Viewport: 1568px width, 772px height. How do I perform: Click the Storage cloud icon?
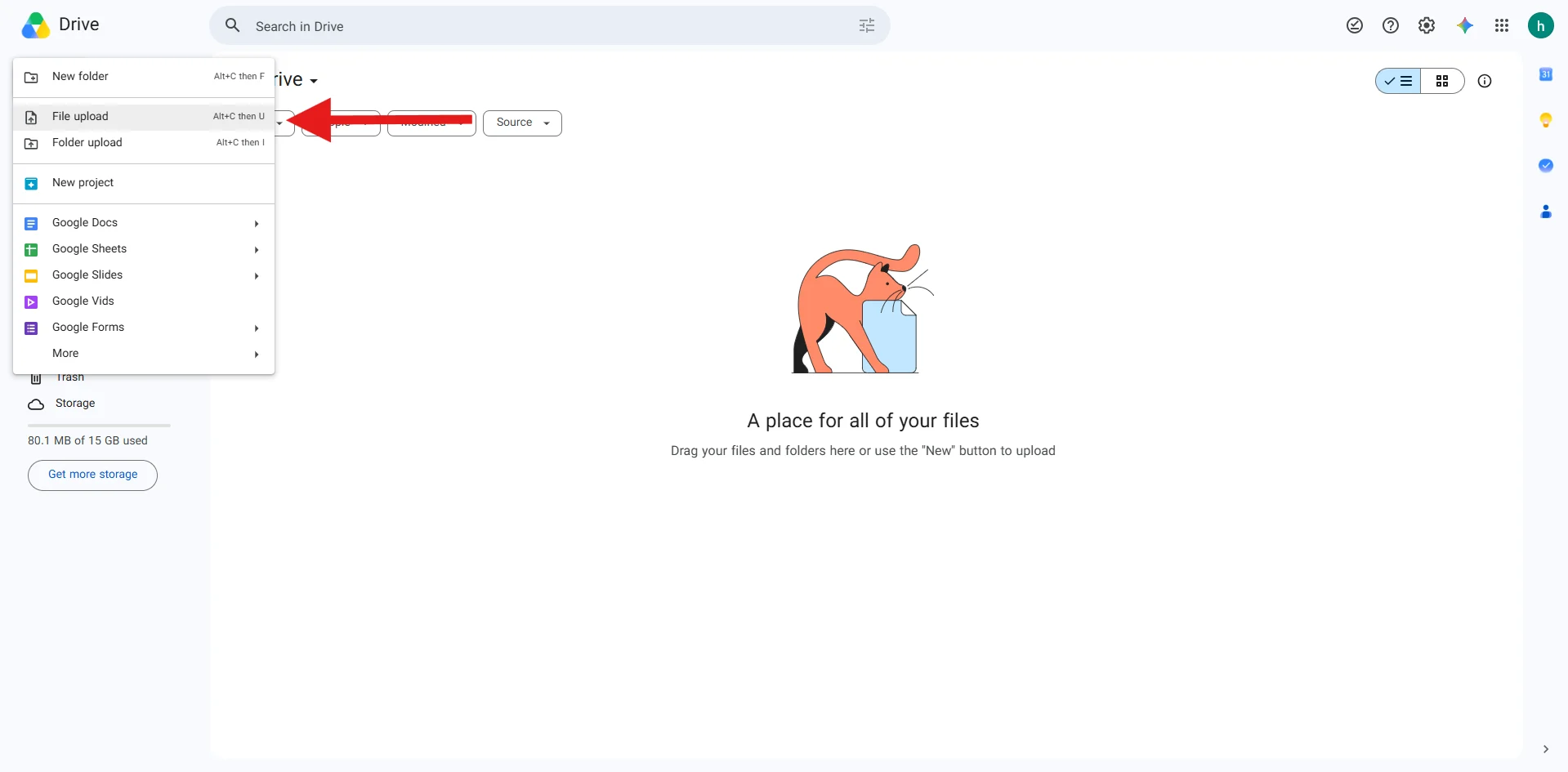[x=36, y=404]
